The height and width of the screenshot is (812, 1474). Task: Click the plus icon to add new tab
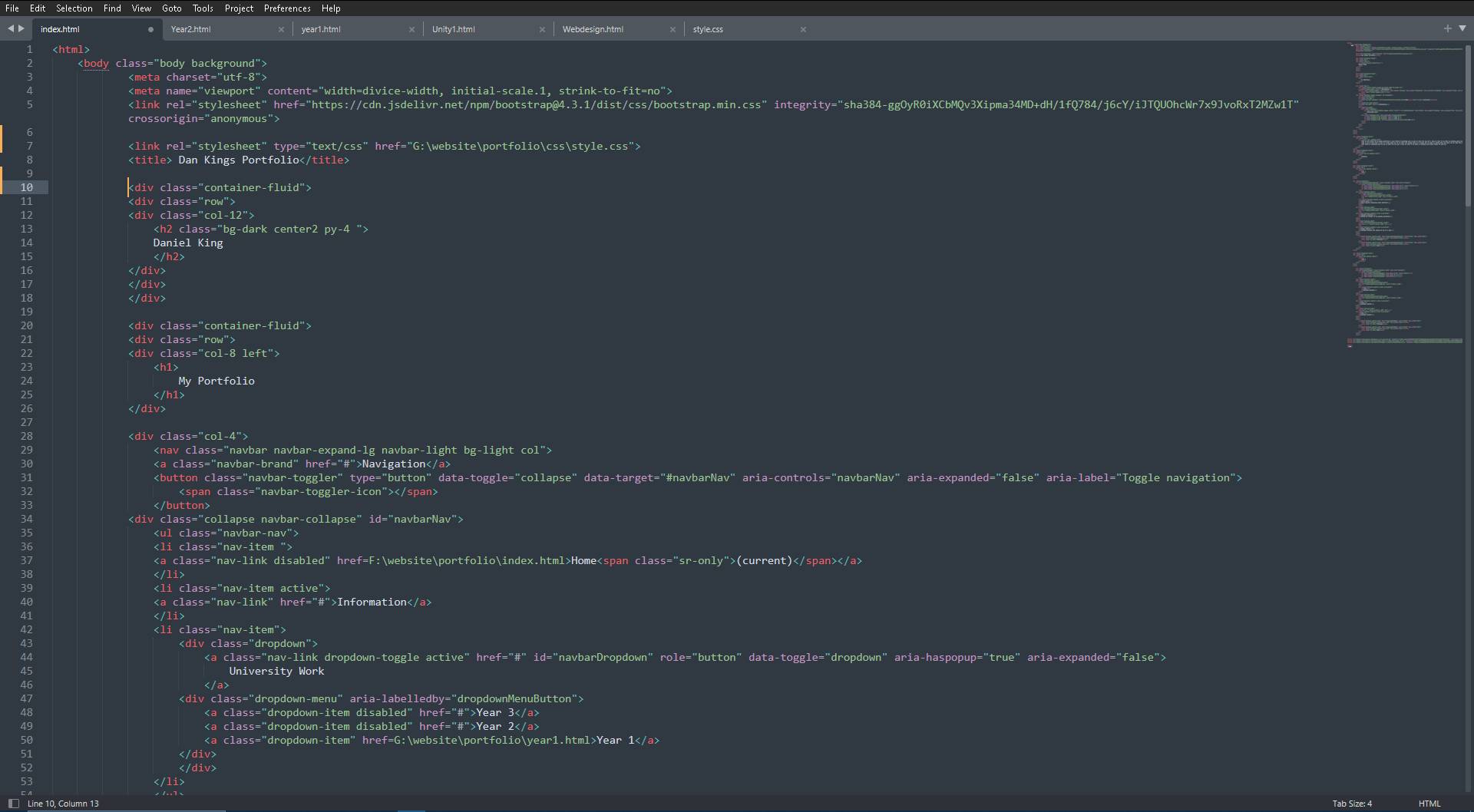click(x=1447, y=28)
